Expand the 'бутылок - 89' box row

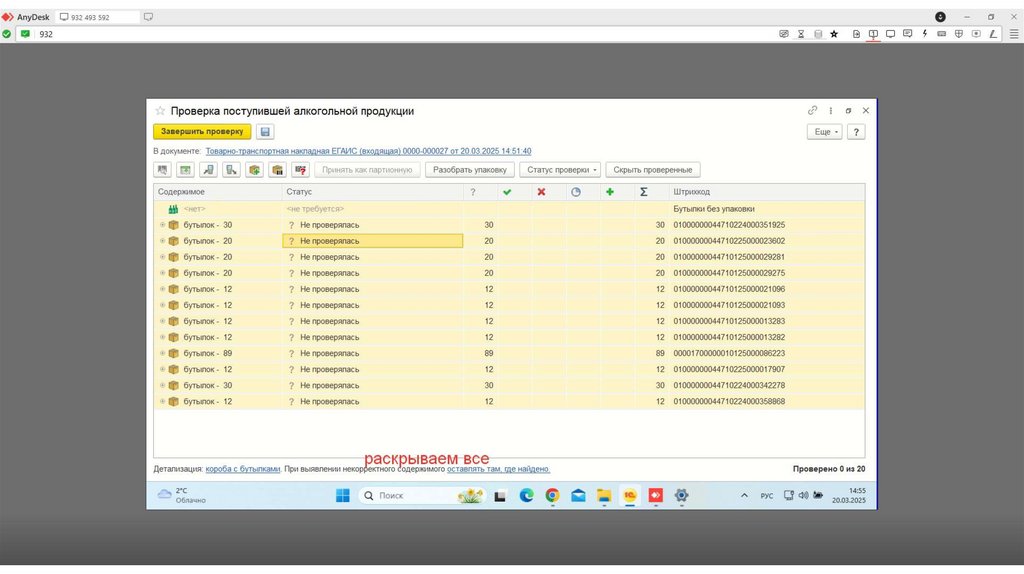[x=162, y=353]
